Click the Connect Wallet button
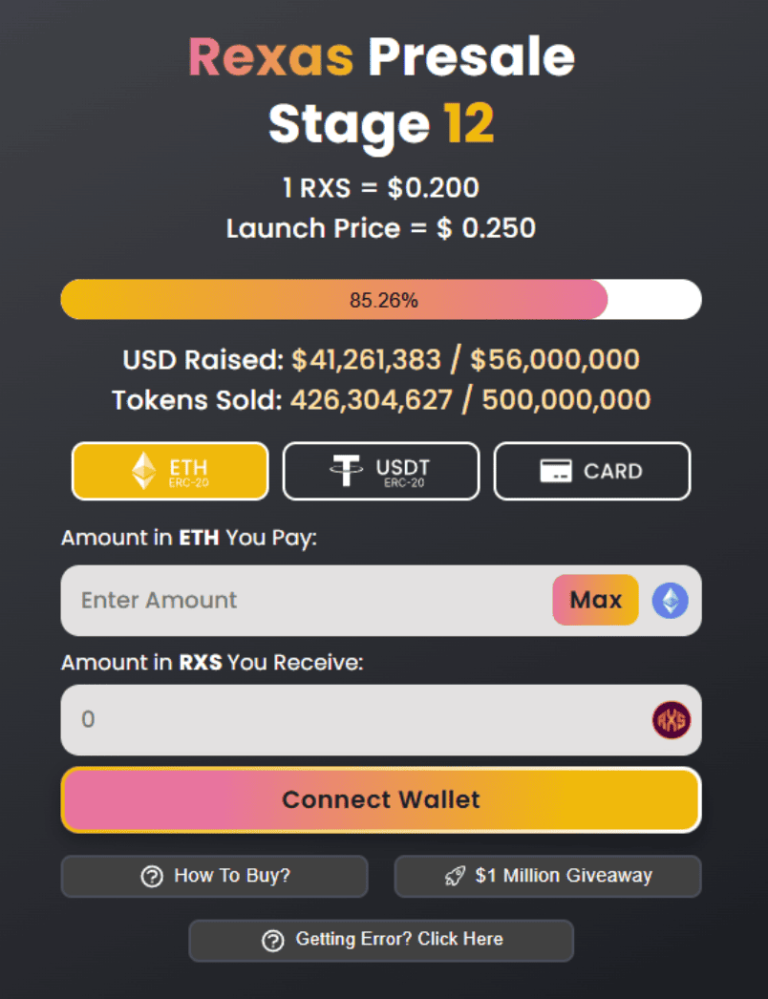 [381, 799]
